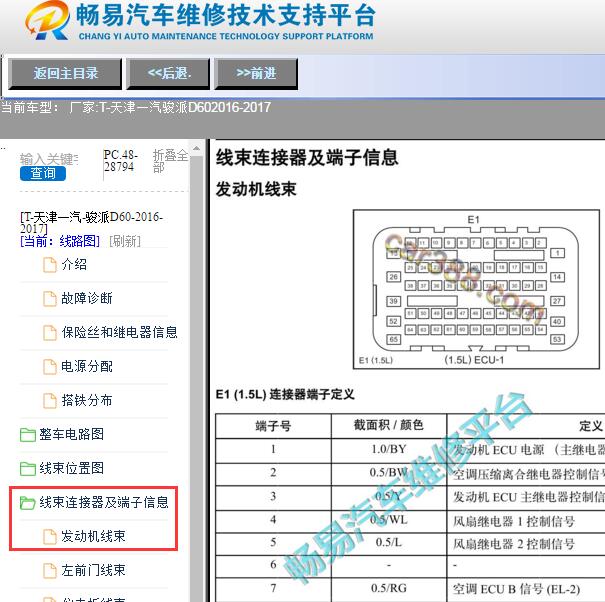605x602 pixels.
Task: Open the 介绍 tree item
Action: tap(74, 265)
